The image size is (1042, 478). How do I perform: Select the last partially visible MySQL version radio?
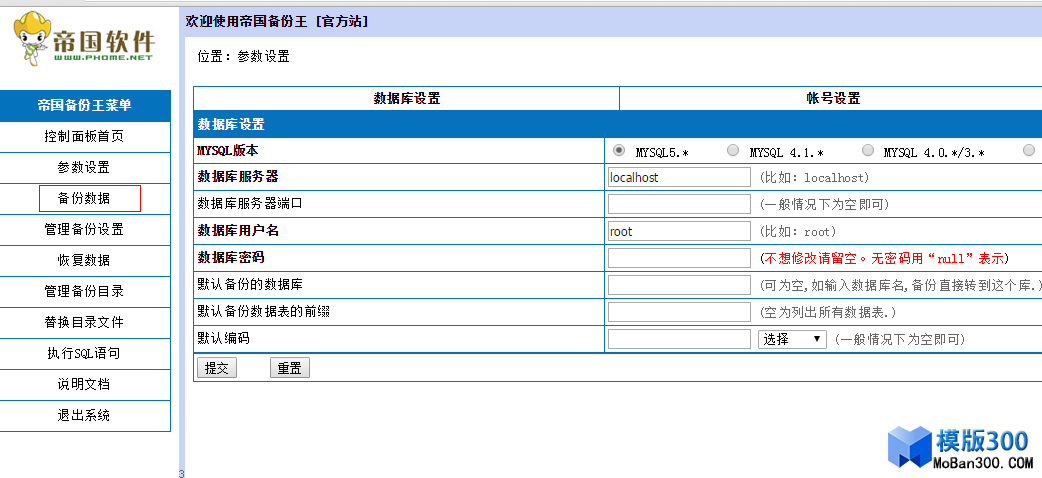coord(1029,151)
